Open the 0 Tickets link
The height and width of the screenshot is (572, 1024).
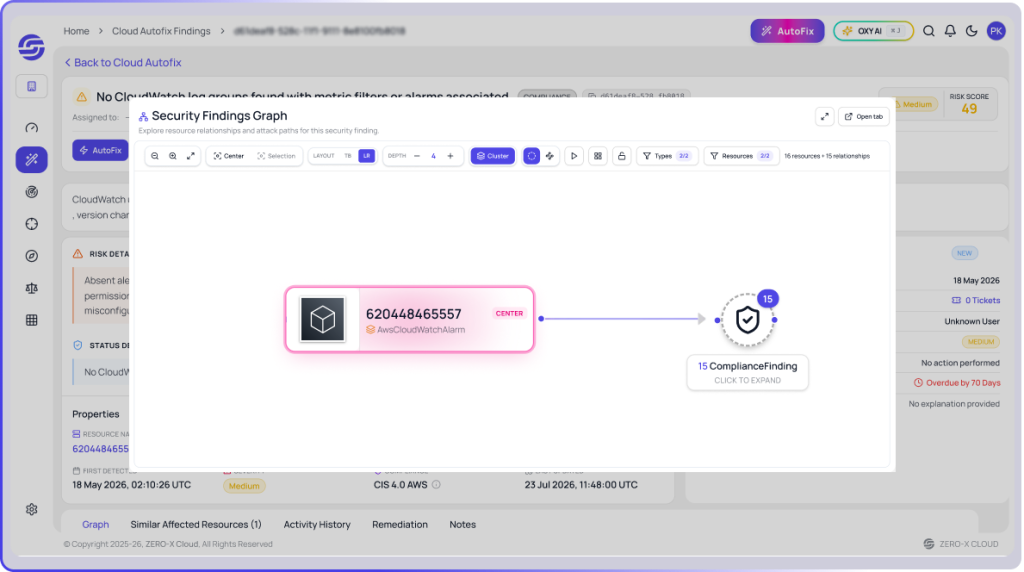[976, 300]
